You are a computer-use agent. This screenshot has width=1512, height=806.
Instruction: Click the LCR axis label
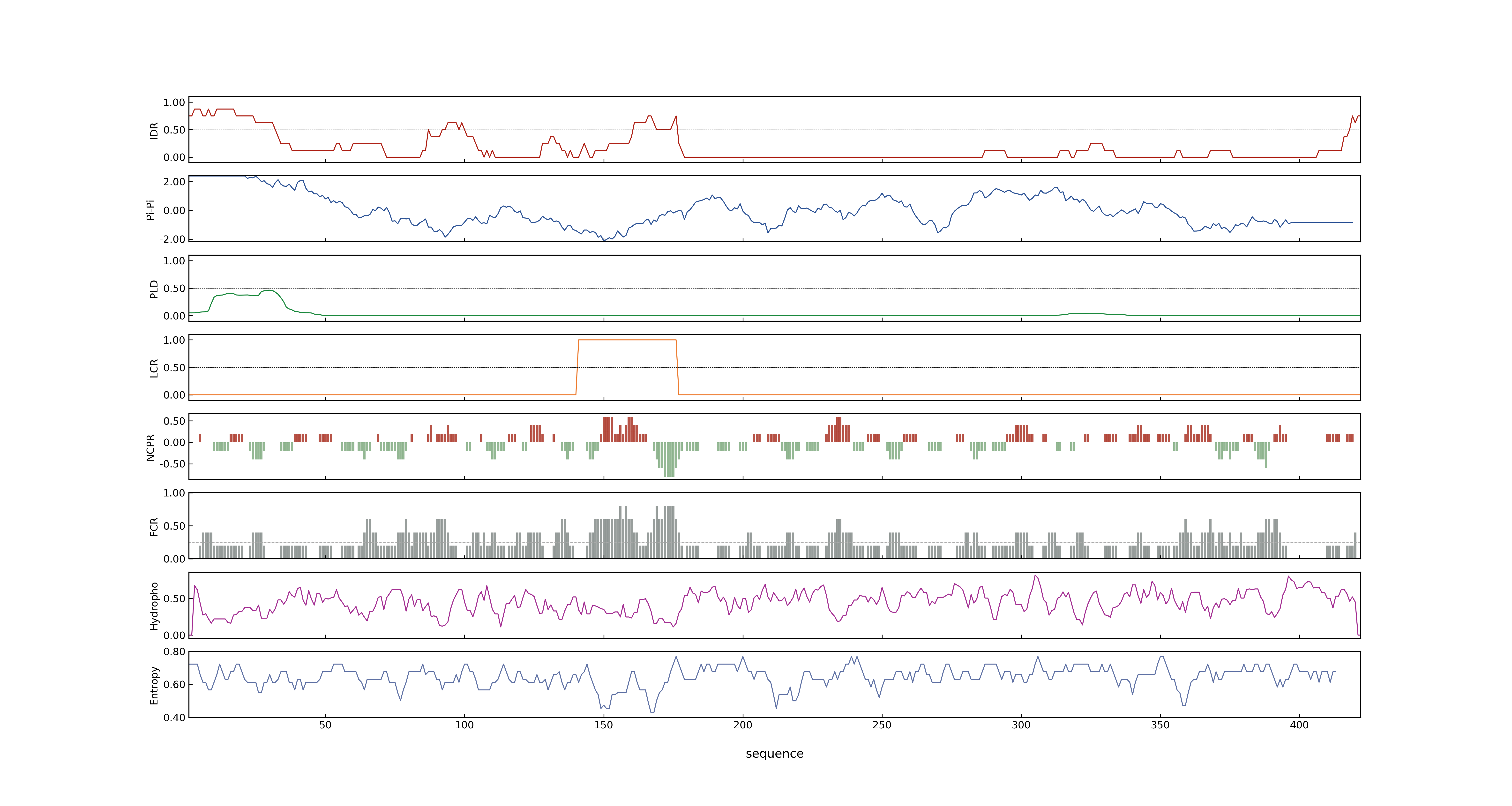point(154,368)
